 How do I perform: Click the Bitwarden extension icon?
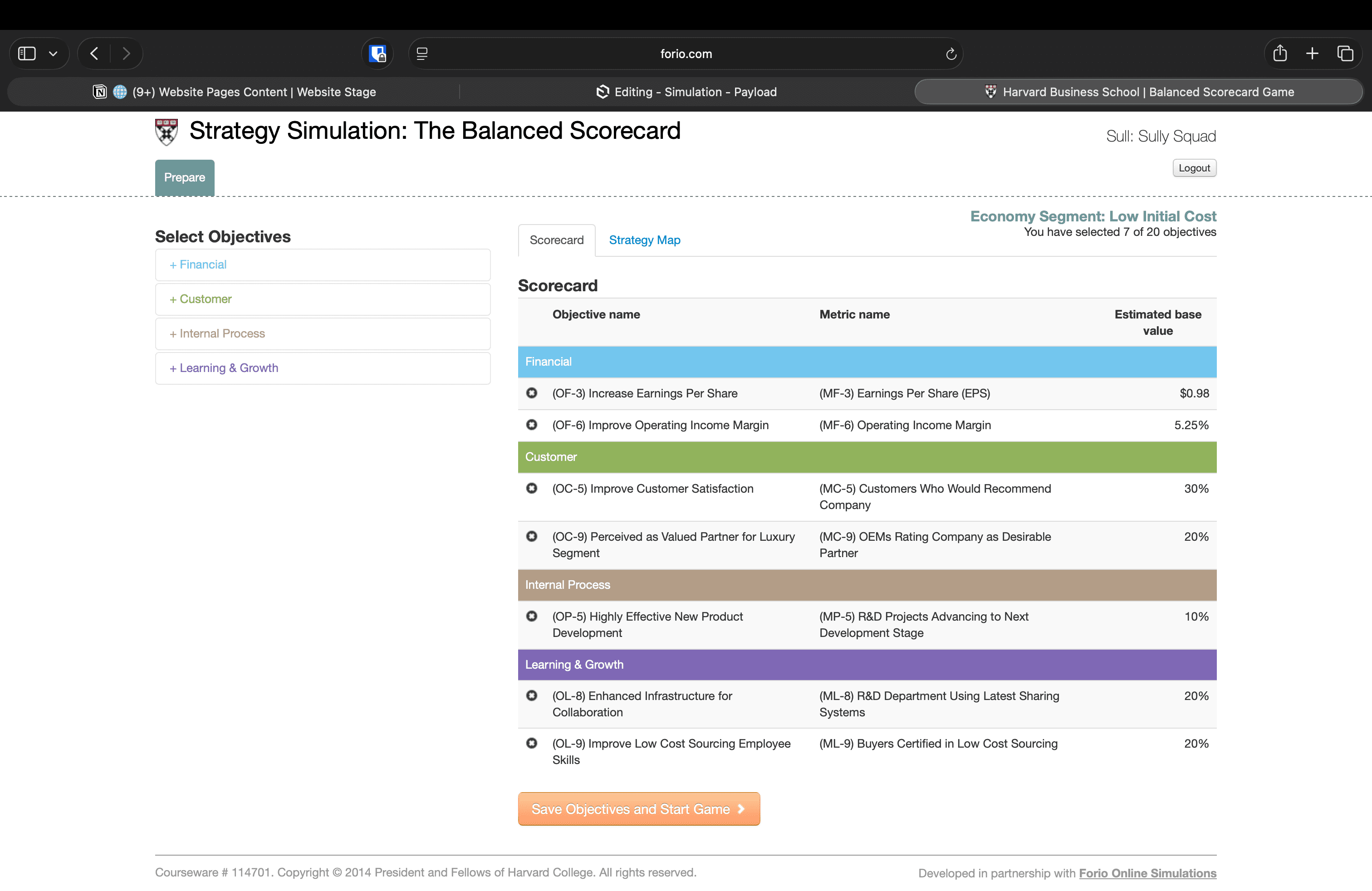tap(377, 54)
